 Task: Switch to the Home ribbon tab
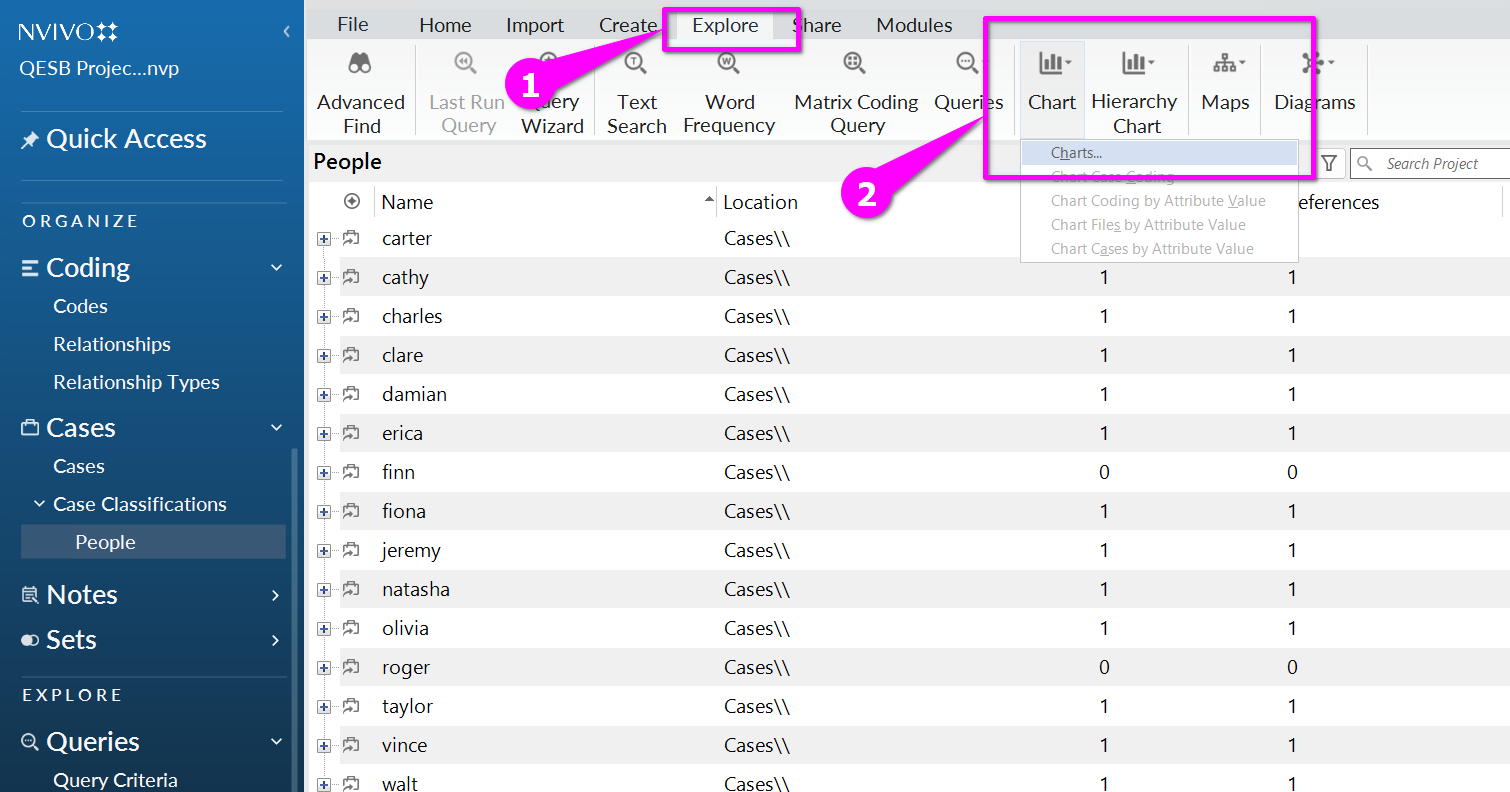click(445, 26)
